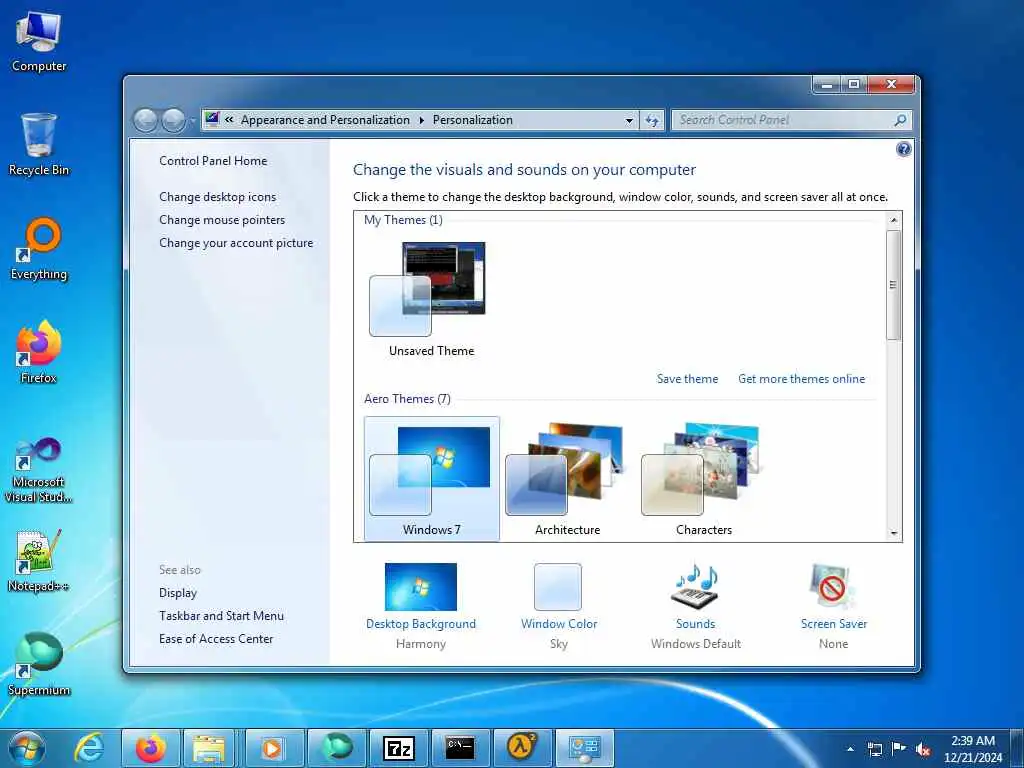This screenshot has width=1024, height=768.
Task: Open Half-Life 2 lambda taskbar icon
Action: click(x=522, y=748)
